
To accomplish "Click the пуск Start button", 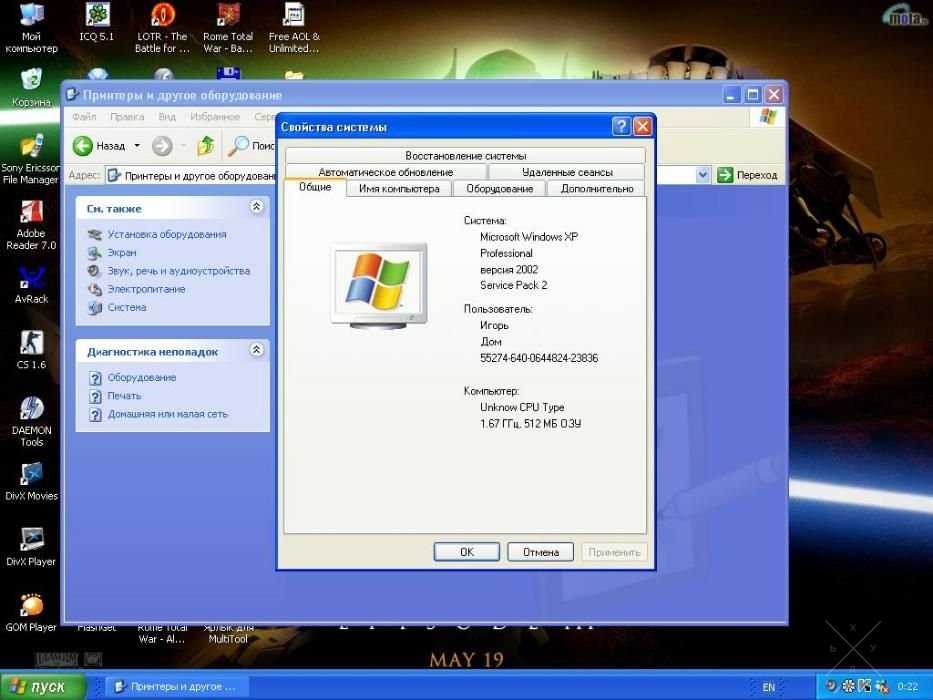I will [42, 686].
